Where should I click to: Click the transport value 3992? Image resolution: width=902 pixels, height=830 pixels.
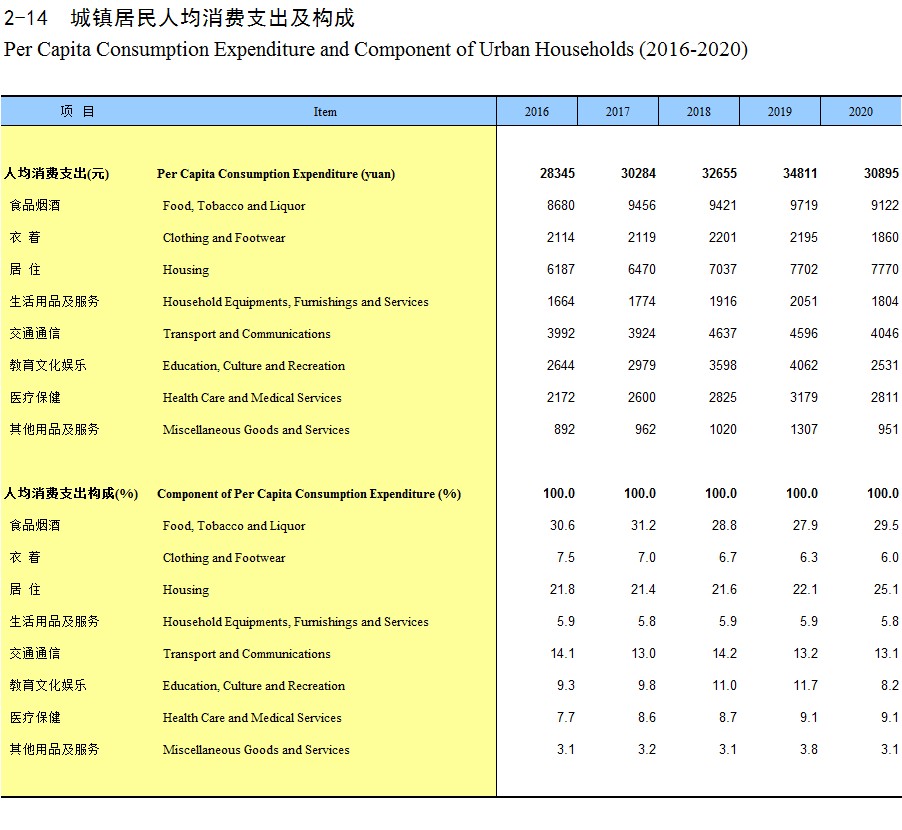(561, 334)
